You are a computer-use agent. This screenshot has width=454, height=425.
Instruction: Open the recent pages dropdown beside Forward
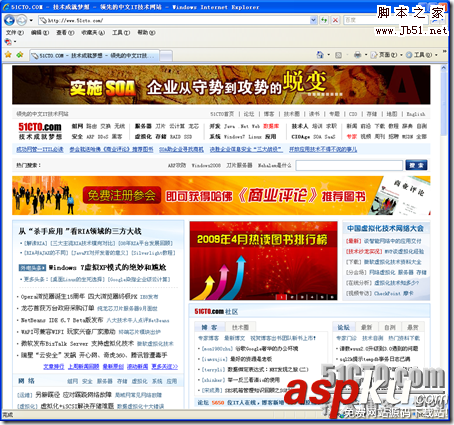31,20
